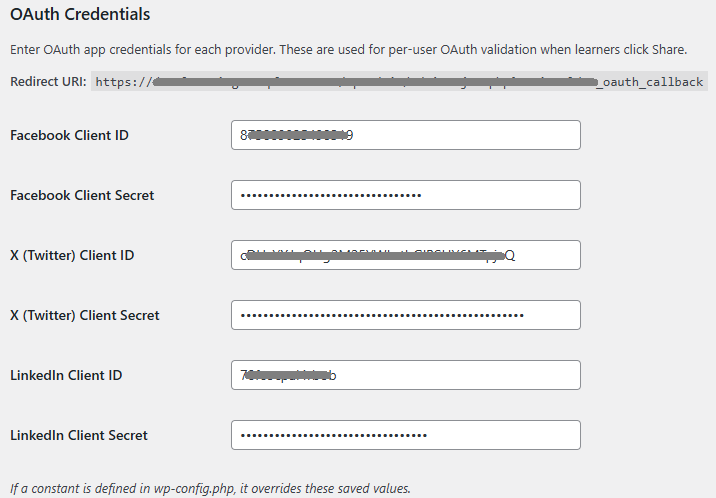Focus the X (Twitter) Client Secret field
The width and height of the screenshot is (716, 498).
pos(405,315)
